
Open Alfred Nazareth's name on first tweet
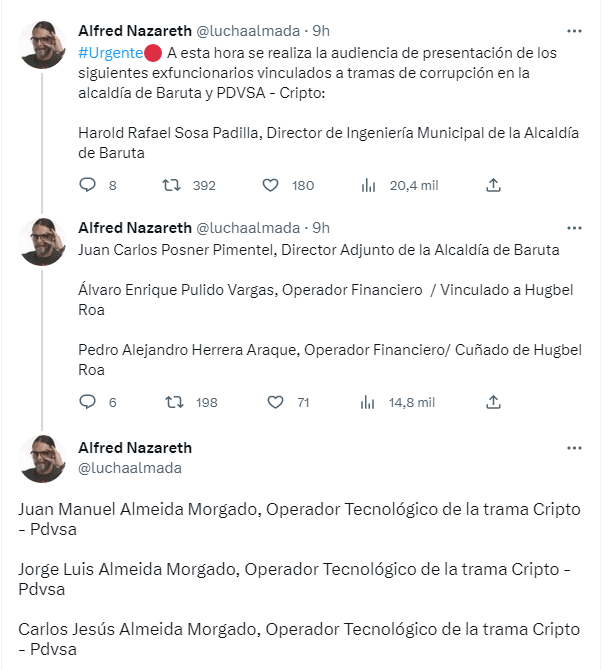pos(134,31)
